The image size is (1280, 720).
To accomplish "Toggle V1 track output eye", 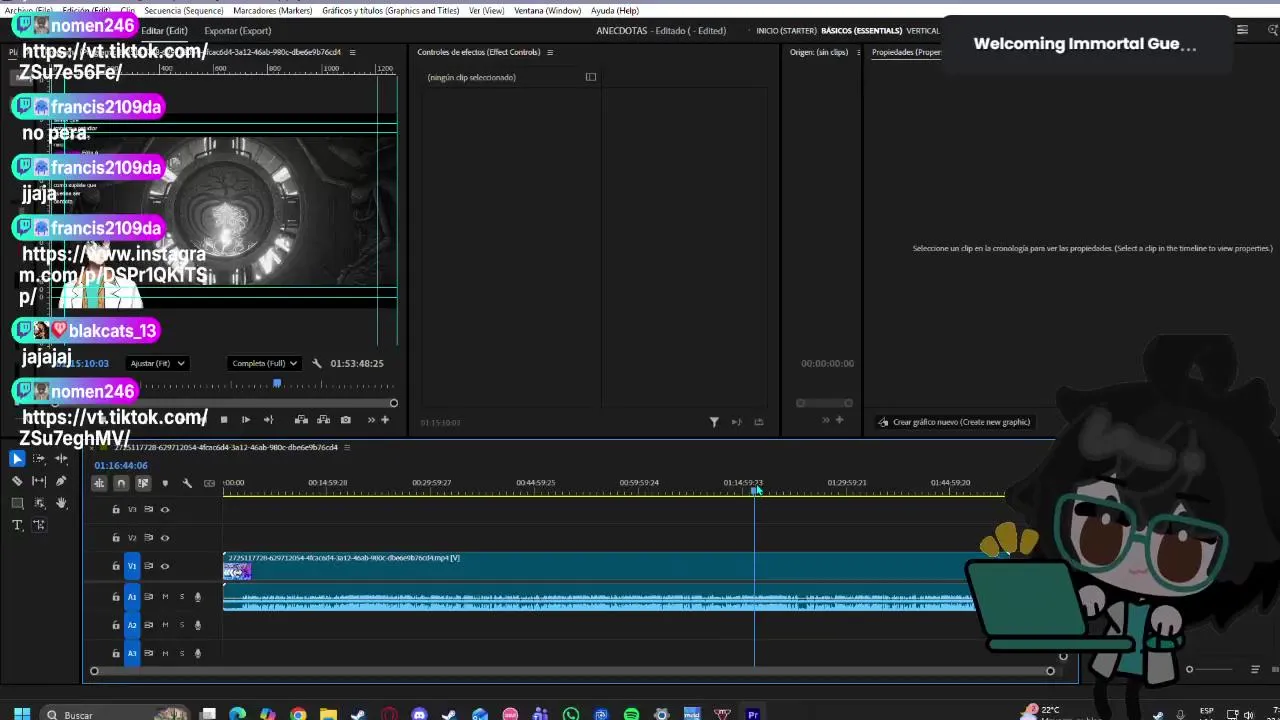I will click(165, 566).
